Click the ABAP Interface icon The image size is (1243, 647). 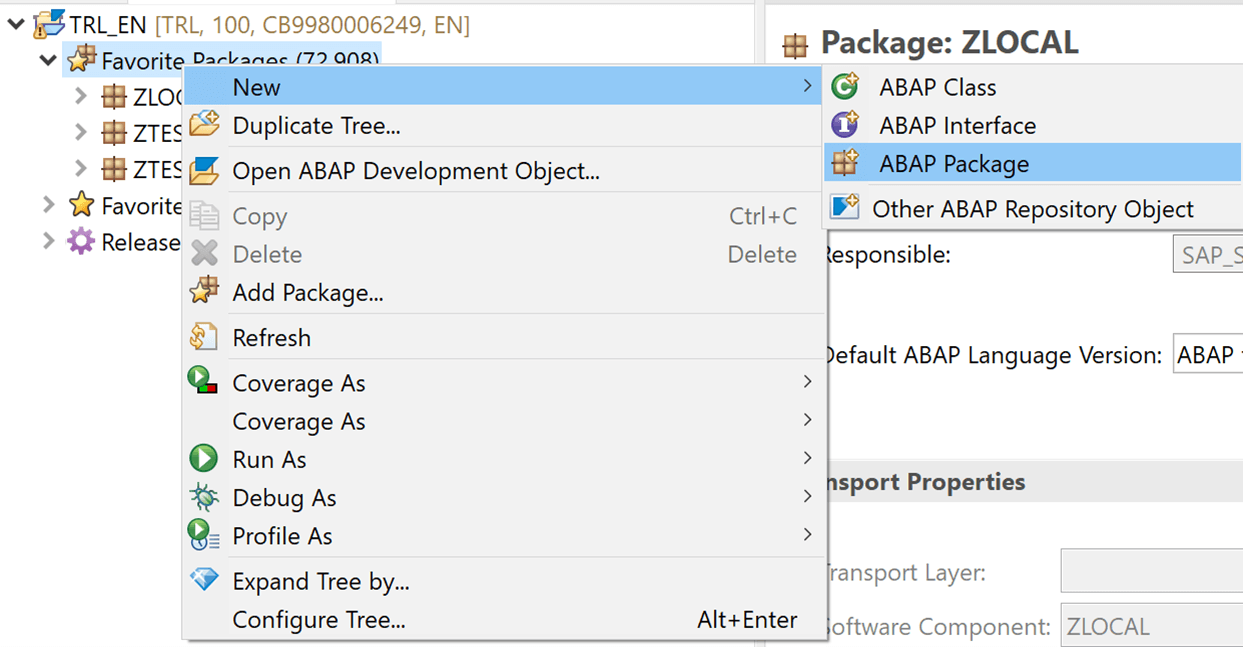pos(845,126)
